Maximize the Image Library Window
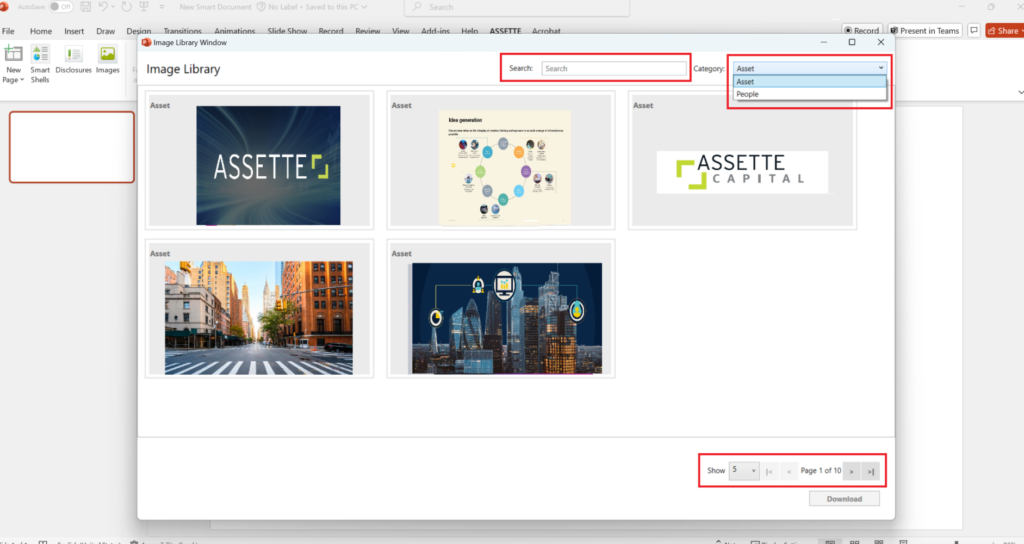Viewport: 1024px width, 544px height. (852, 42)
